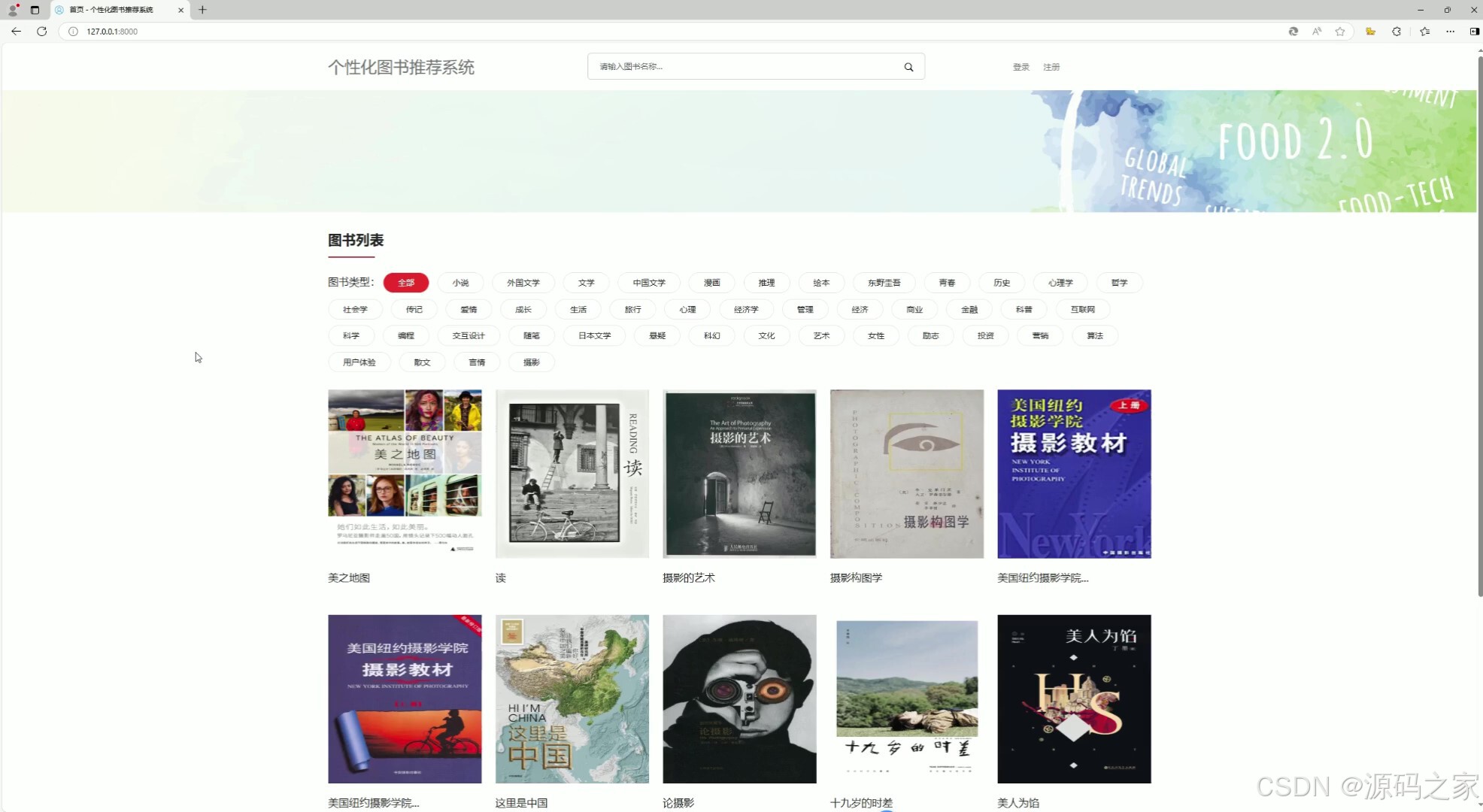Click the search magnifier icon
The image size is (1483, 812).
pyautogui.click(x=908, y=66)
